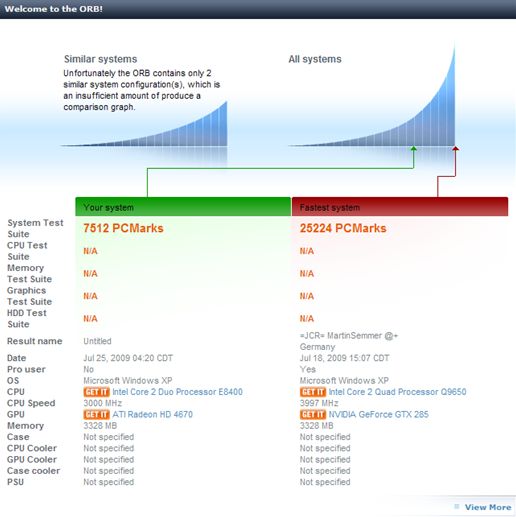
Task: Click Not specified in GPU Cooler row for Your system
Action: point(109,460)
